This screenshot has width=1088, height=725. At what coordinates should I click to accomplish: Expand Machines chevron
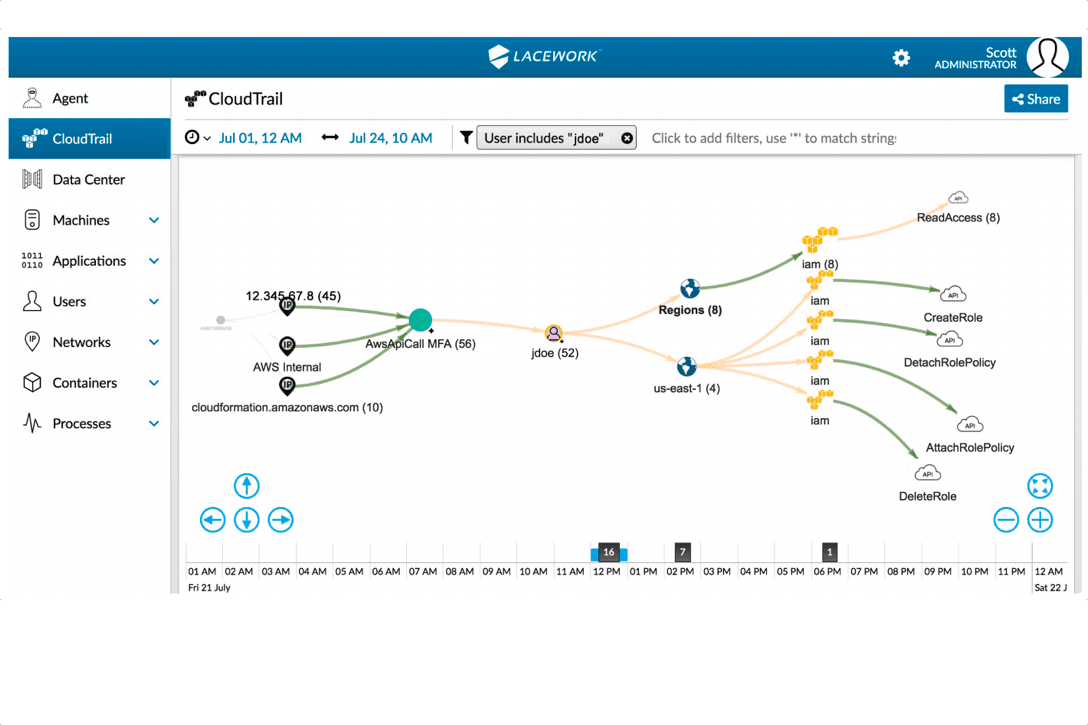pos(154,220)
